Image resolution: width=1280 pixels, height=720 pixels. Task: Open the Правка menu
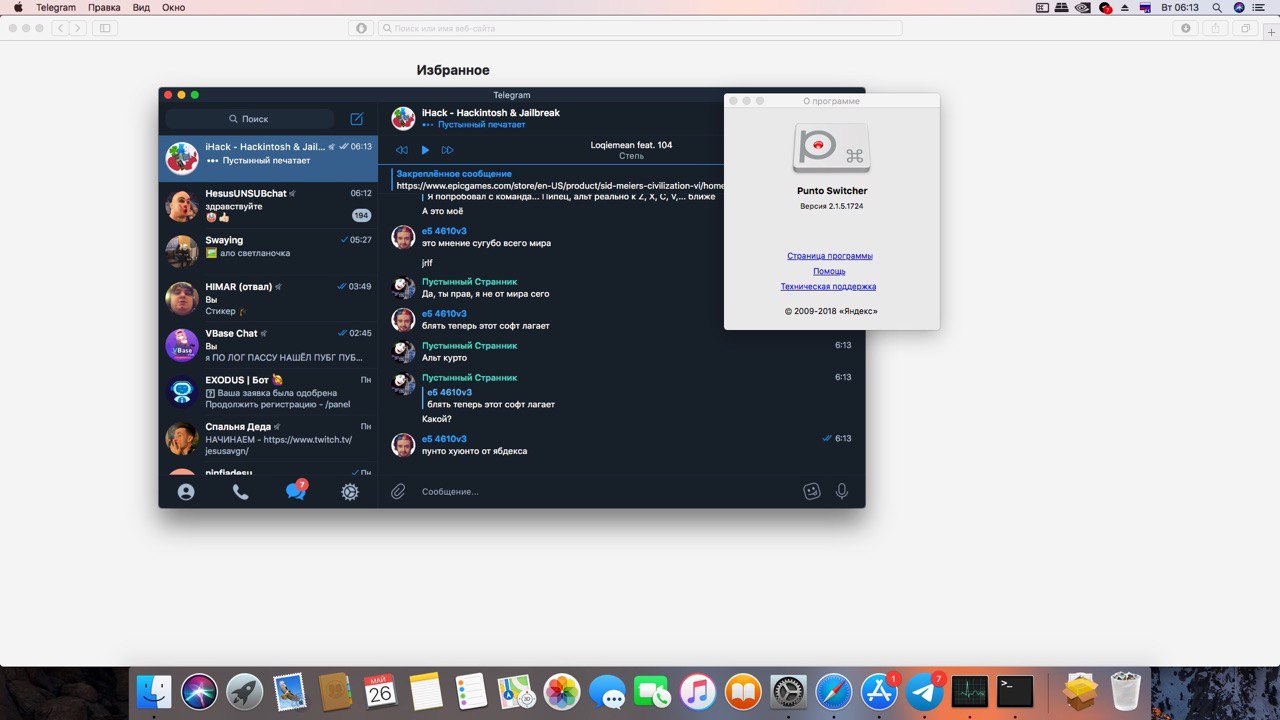pos(104,7)
